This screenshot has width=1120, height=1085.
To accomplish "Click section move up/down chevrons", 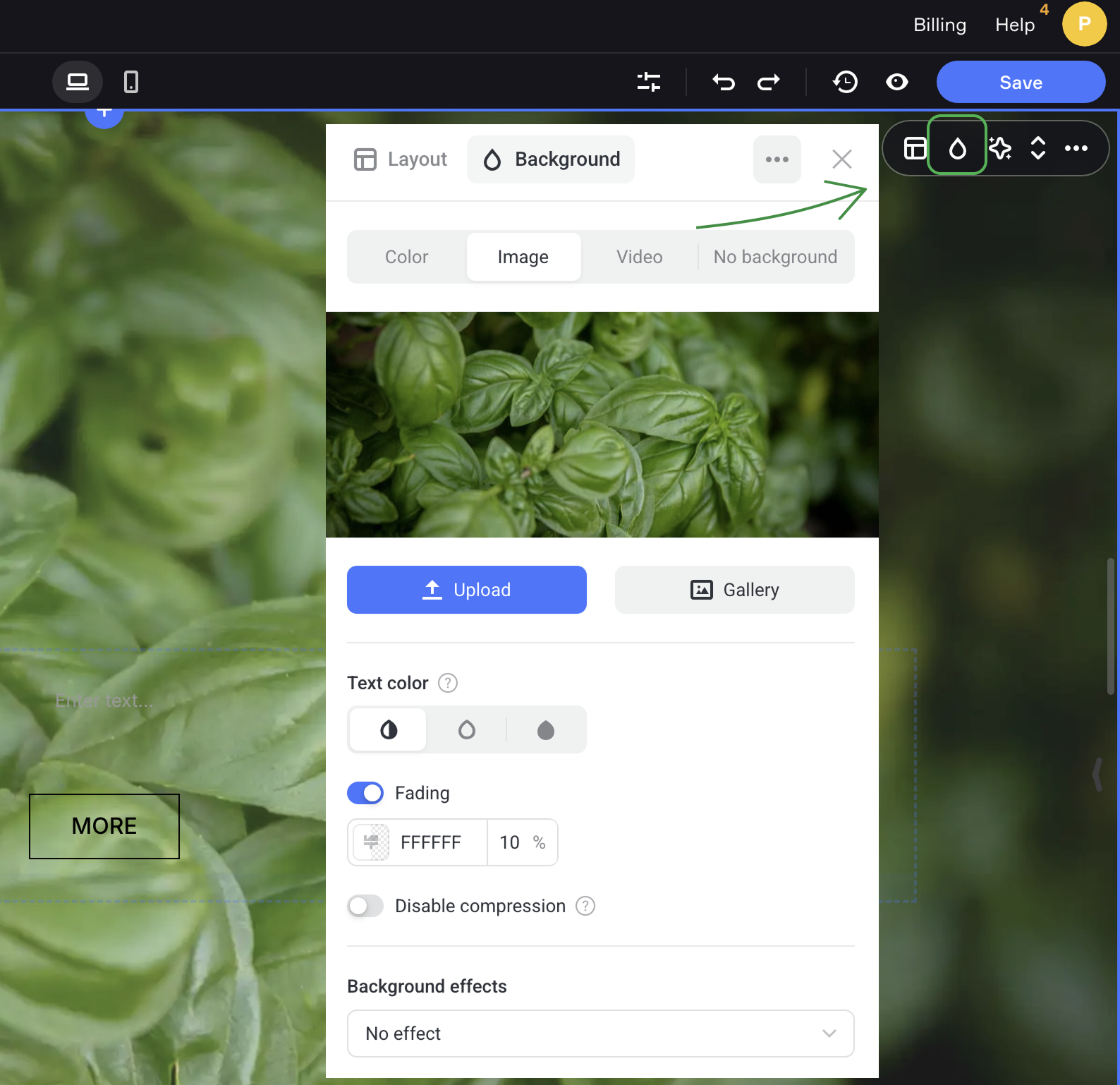I will coord(1037,148).
